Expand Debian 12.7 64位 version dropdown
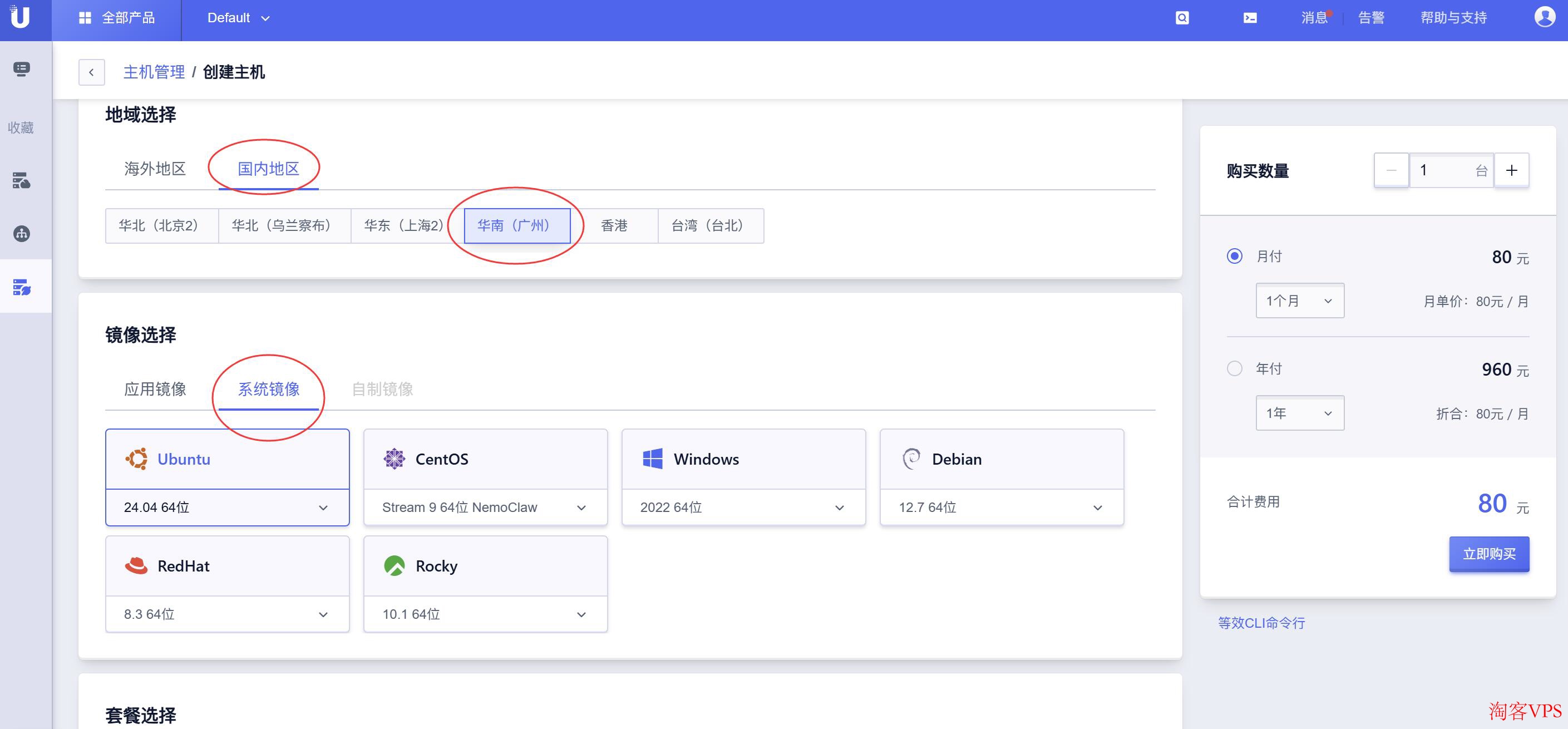The height and width of the screenshot is (729, 1568). pos(1002,508)
